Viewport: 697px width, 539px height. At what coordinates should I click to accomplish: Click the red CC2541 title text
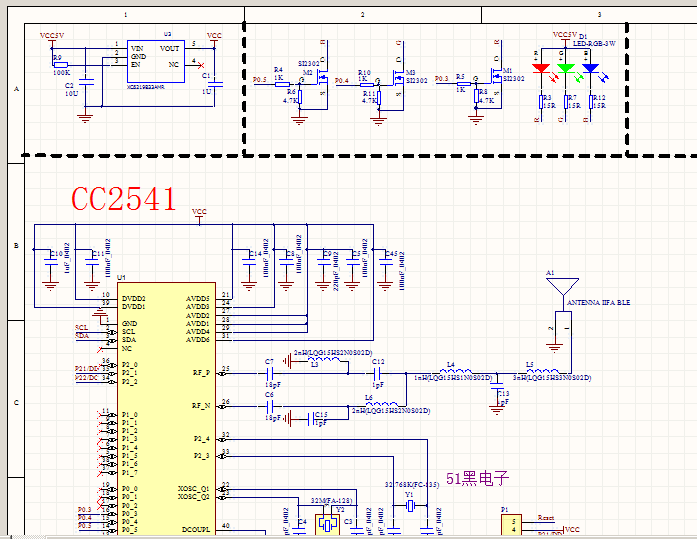tap(124, 199)
